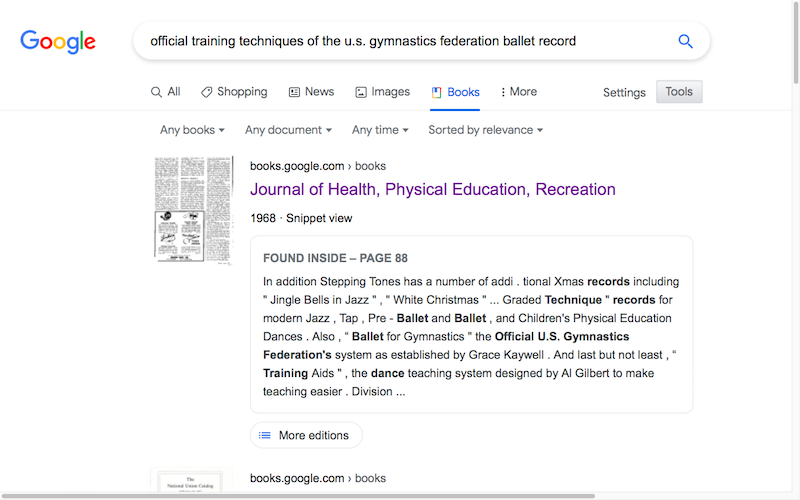Expand the Any books filter dropdown
Screen dimensions: 800x500
click(x=192, y=130)
